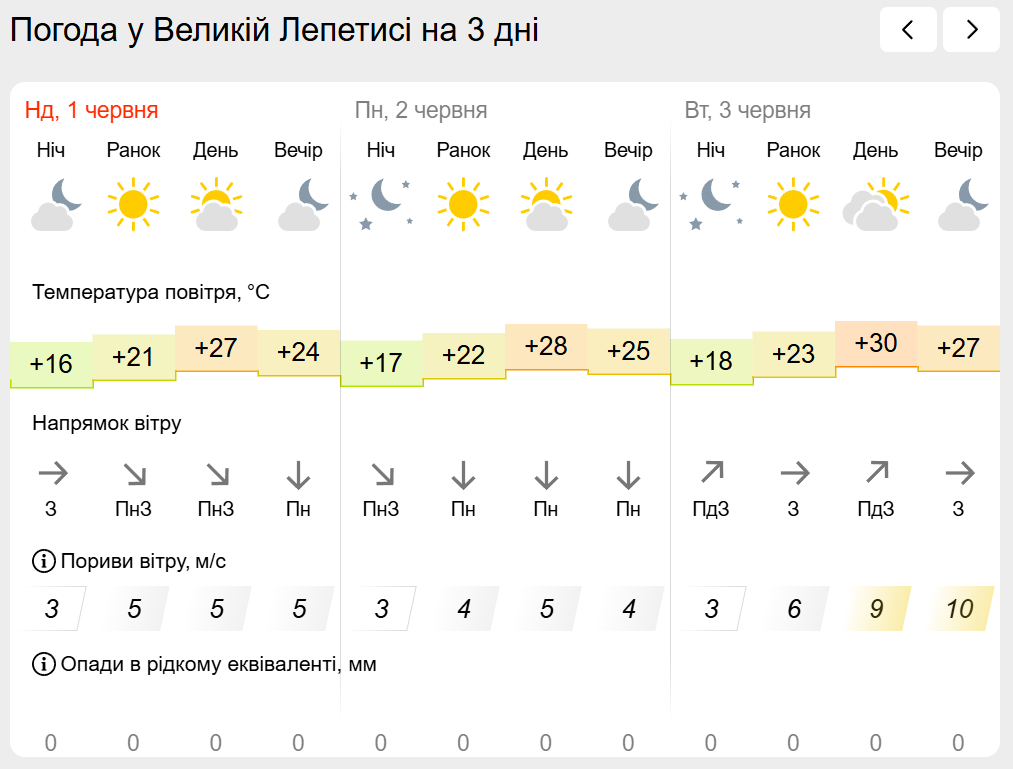Click Tuesday daytime cloudy sun icon
Viewport: 1013px width, 769px height.
pyautogui.click(x=875, y=203)
